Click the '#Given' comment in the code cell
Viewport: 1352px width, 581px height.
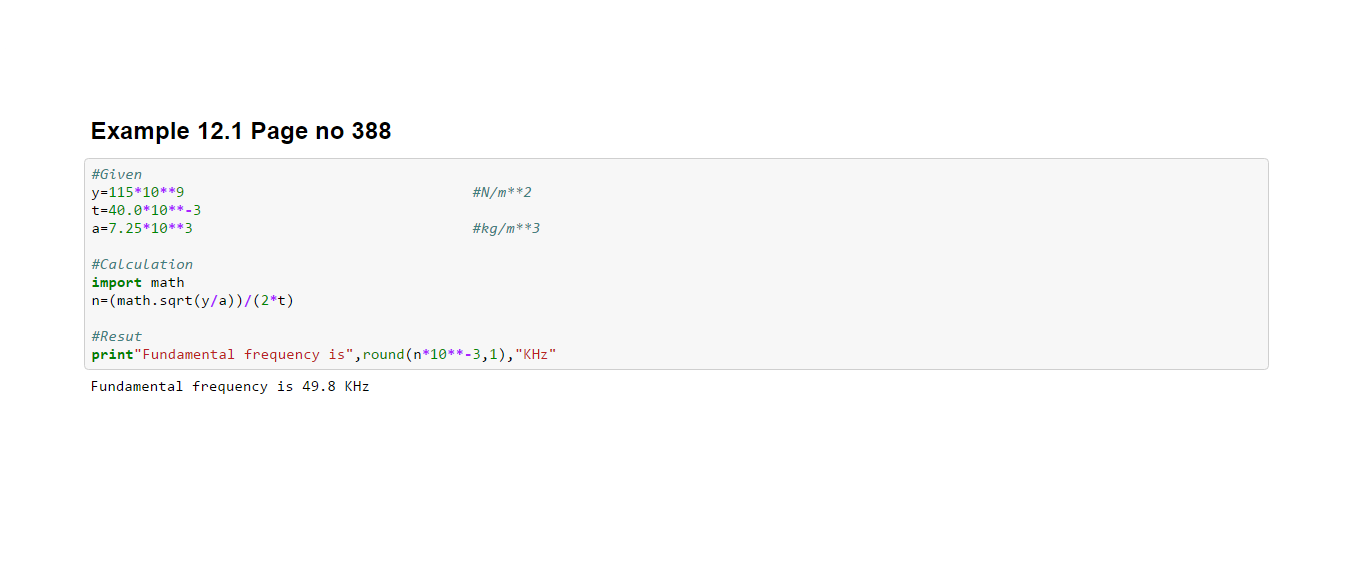pyautogui.click(x=117, y=174)
